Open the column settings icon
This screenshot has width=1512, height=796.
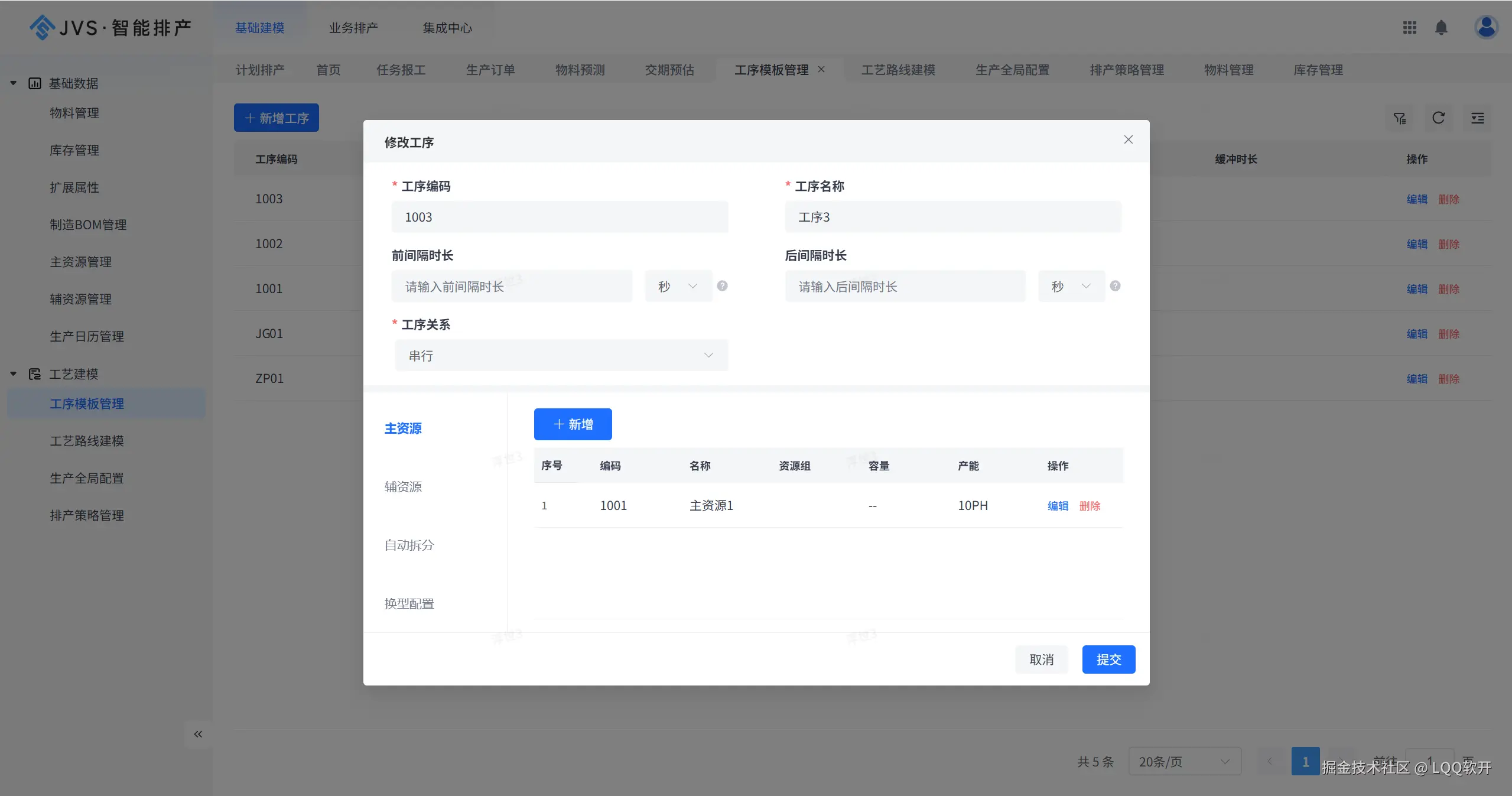[1477, 118]
